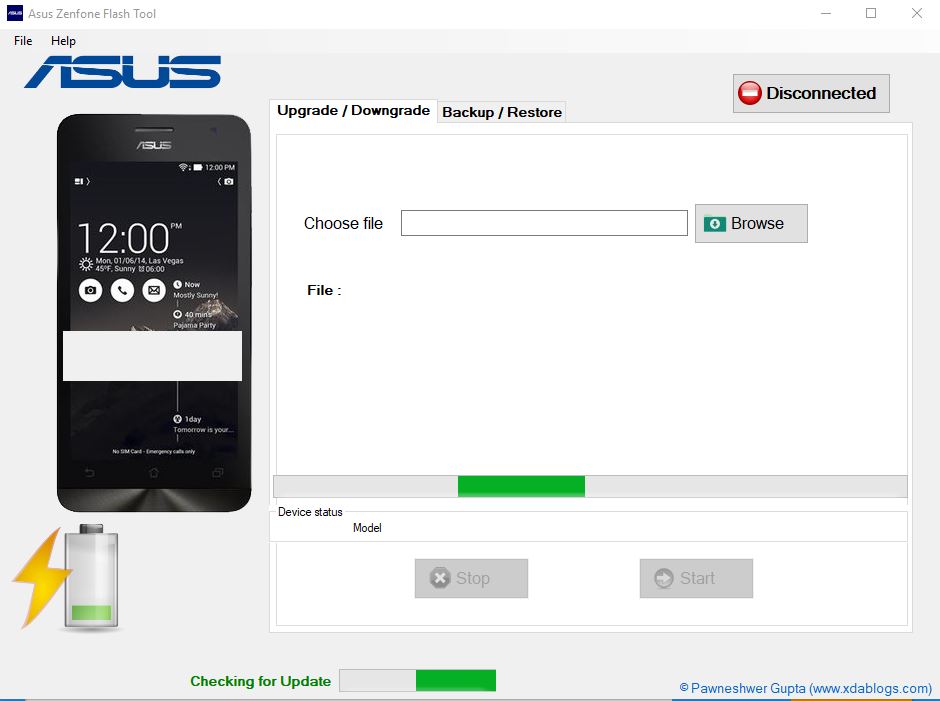Screen dimensions: 940x701
Task: Click the battery charging icon
Action: [67, 578]
